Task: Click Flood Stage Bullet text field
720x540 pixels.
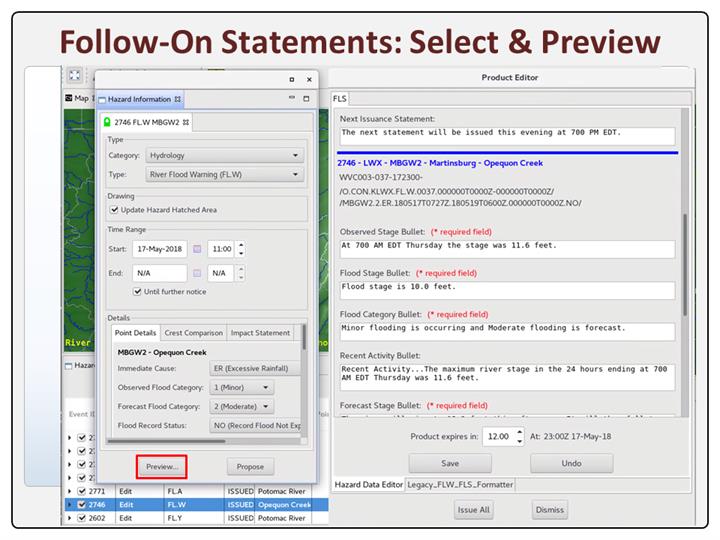Action: (x=507, y=291)
